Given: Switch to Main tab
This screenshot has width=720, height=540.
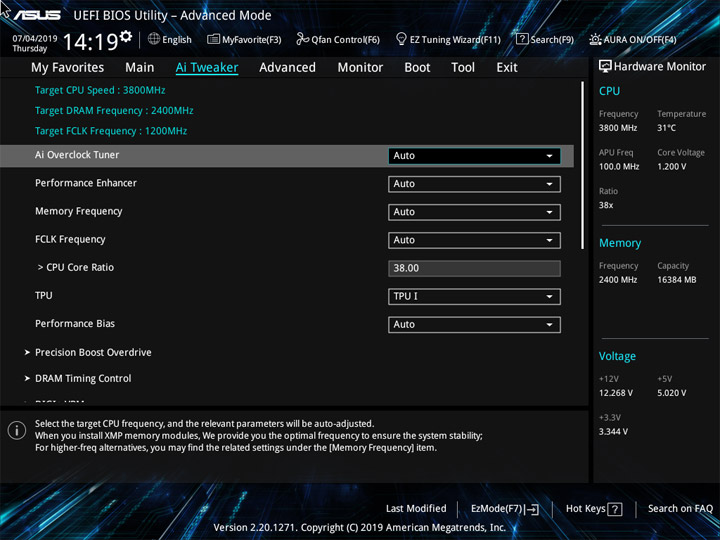Looking at the screenshot, I should 140,68.
